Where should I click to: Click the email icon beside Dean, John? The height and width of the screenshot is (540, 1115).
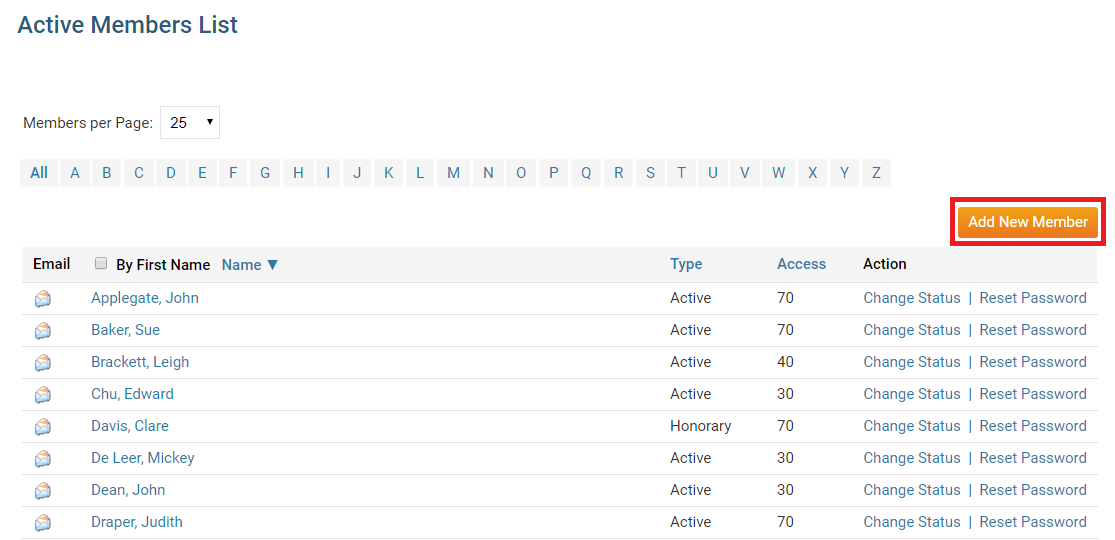point(42,491)
